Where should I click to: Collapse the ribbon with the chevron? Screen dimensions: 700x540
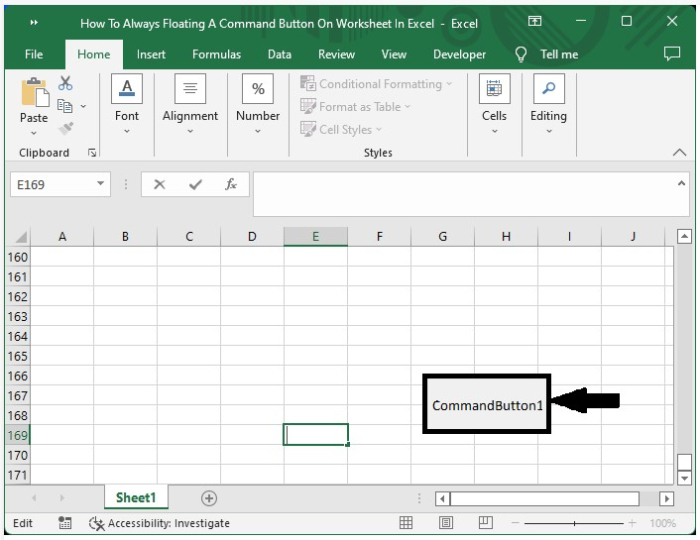679,152
